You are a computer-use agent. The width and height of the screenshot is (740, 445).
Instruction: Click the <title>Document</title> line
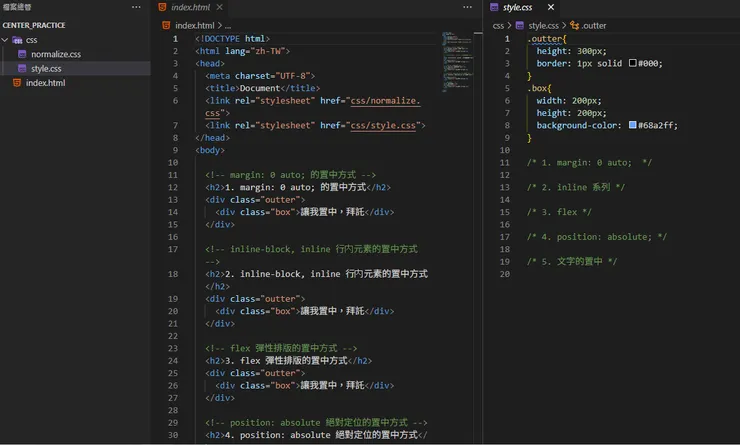[262, 88]
